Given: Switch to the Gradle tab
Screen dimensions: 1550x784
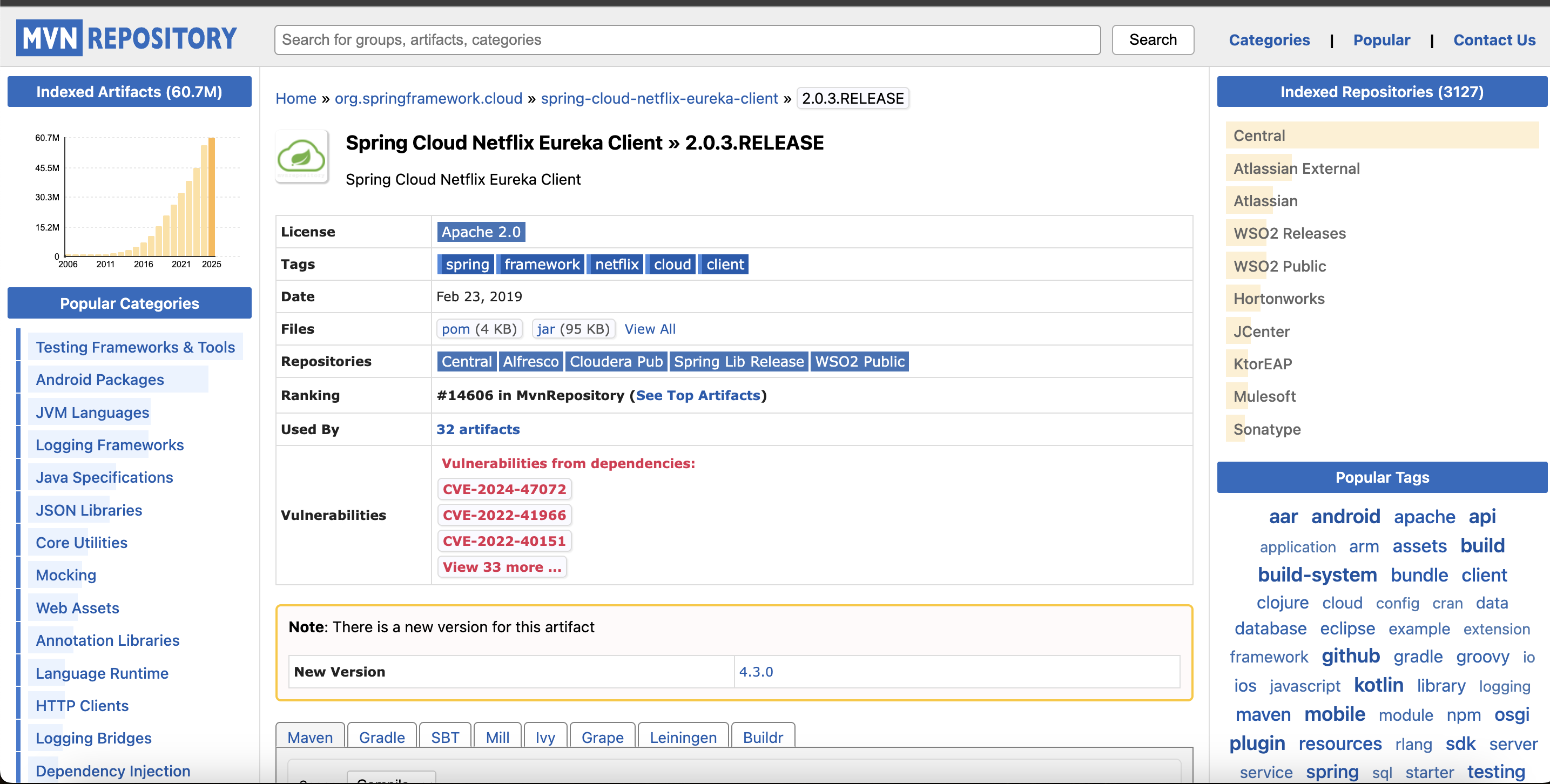Looking at the screenshot, I should pos(381,737).
